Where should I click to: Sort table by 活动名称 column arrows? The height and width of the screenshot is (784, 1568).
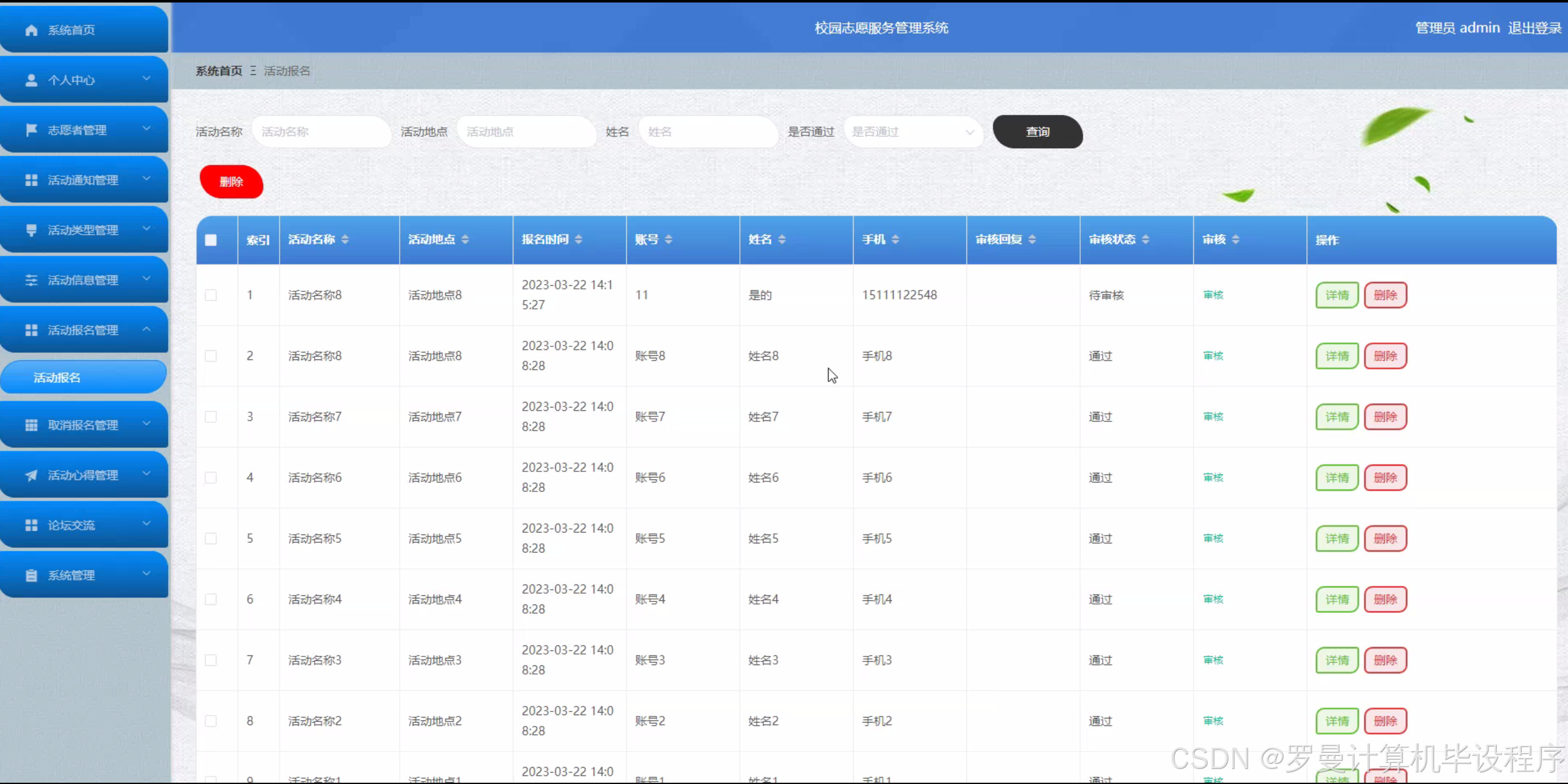pos(345,239)
